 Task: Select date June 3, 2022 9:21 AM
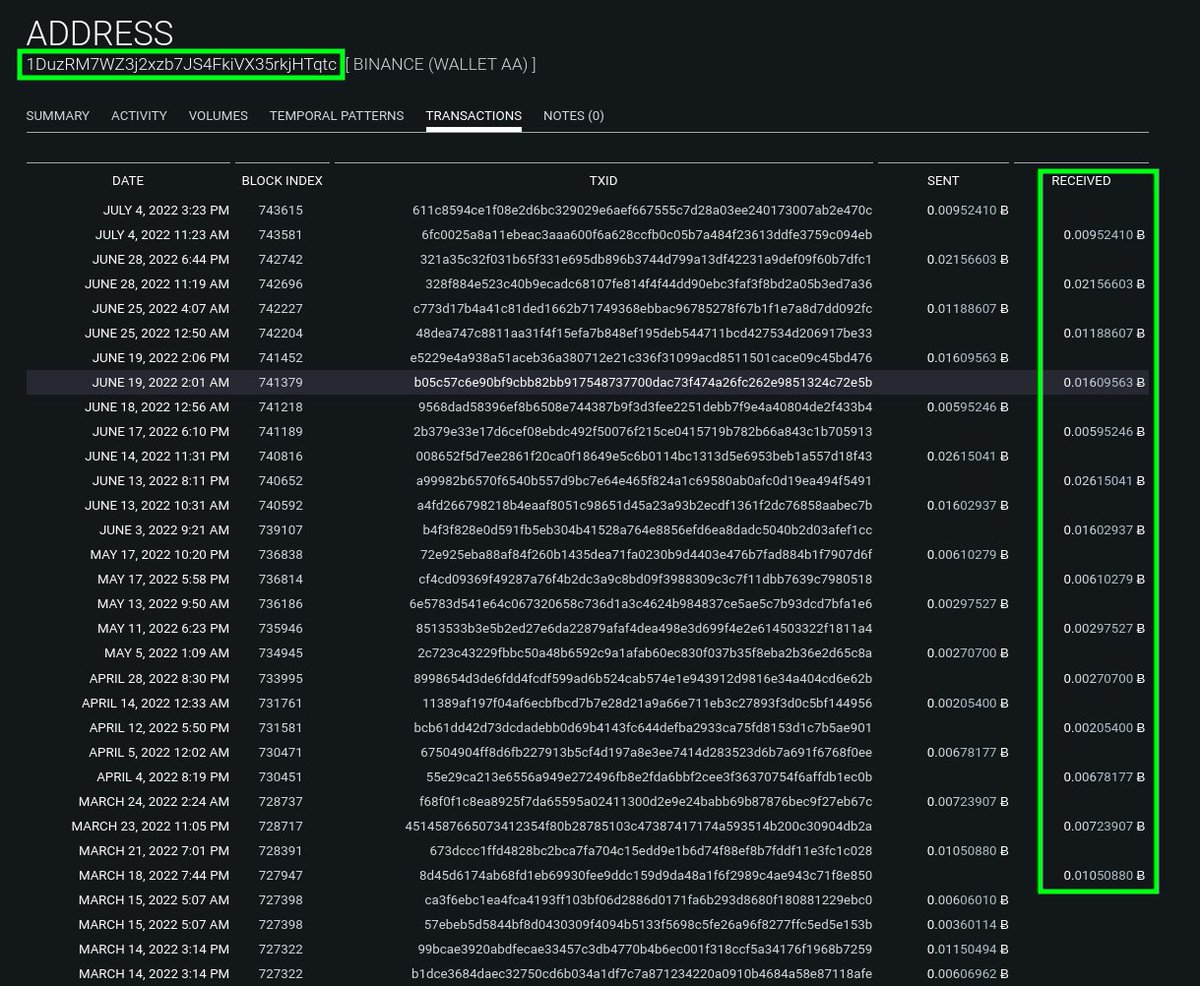164,529
